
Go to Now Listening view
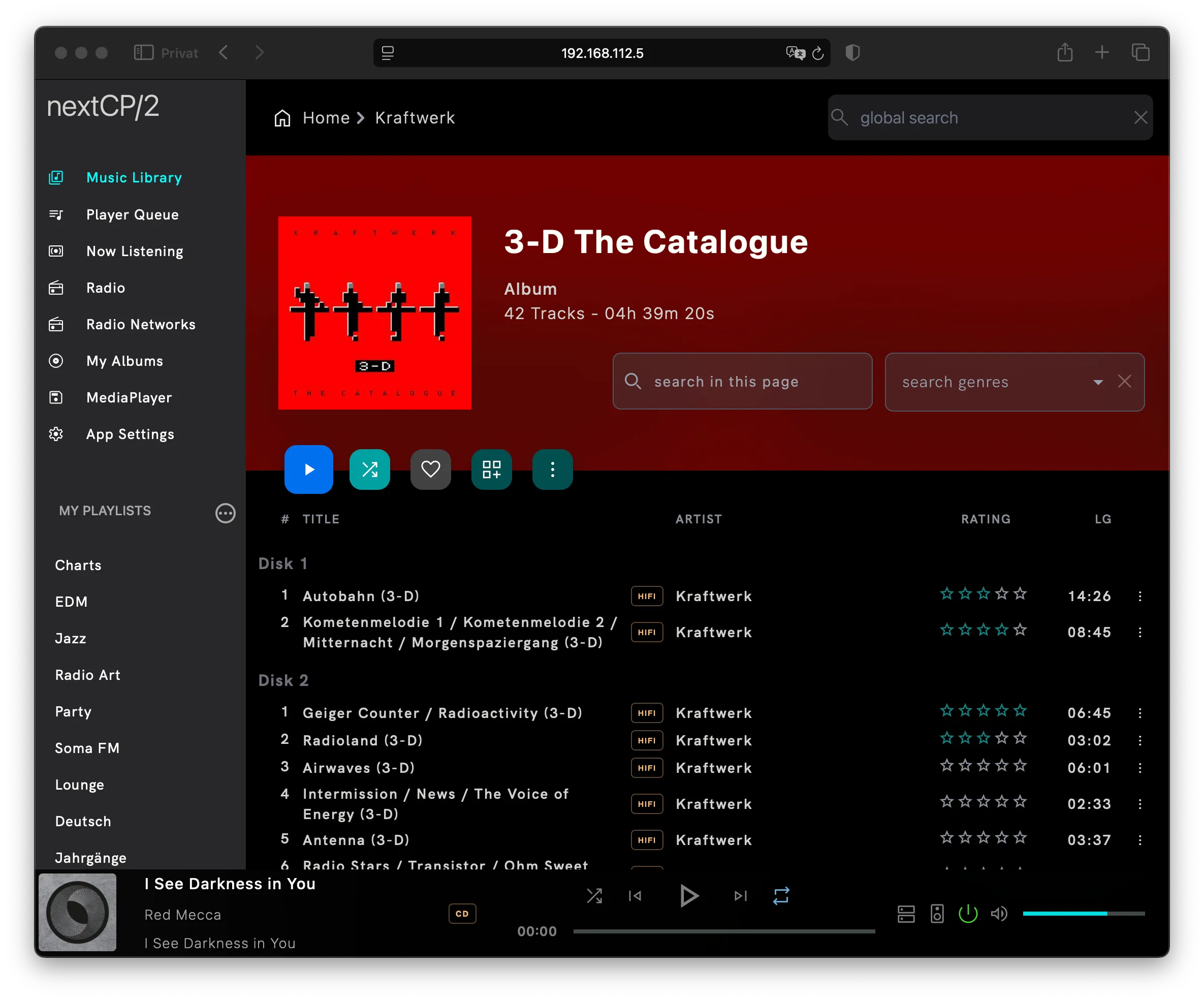pos(135,251)
